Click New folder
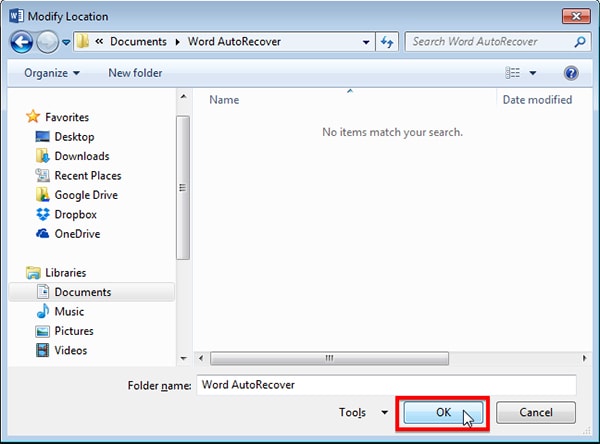Image resolution: width=600 pixels, height=444 pixels. pos(135,73)
